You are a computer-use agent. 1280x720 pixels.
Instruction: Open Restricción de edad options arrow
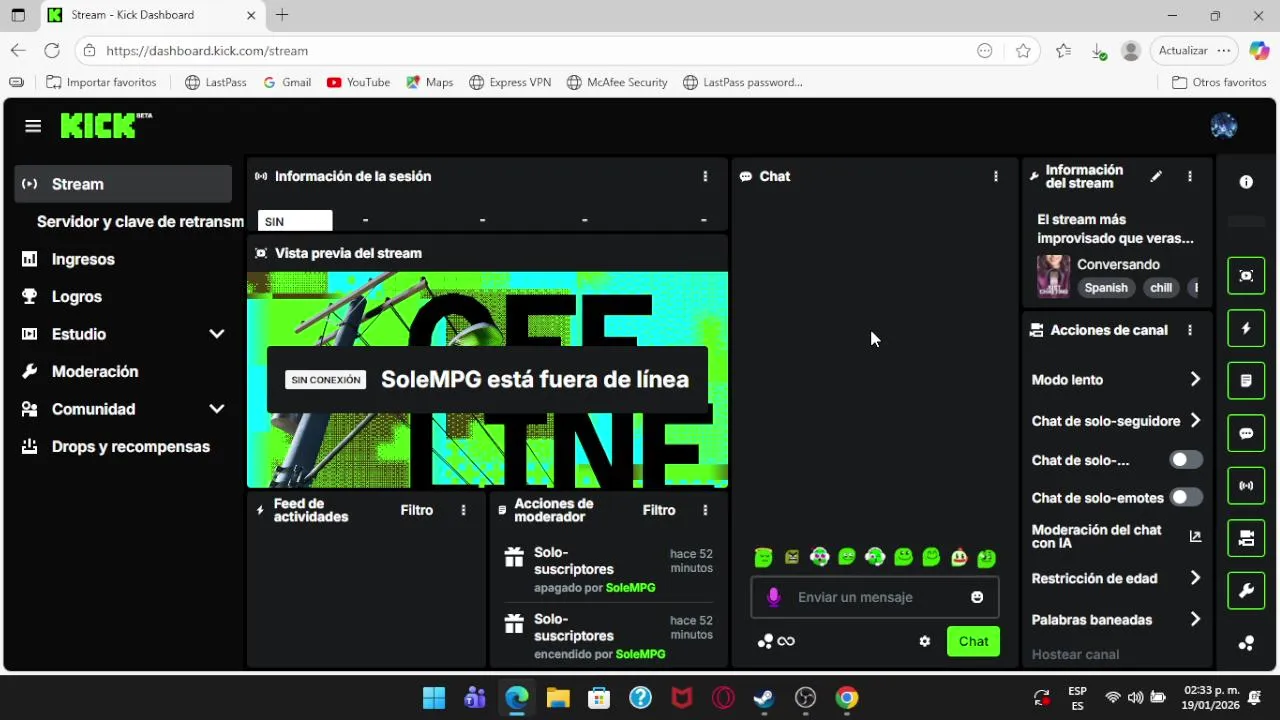point(1195,578)
